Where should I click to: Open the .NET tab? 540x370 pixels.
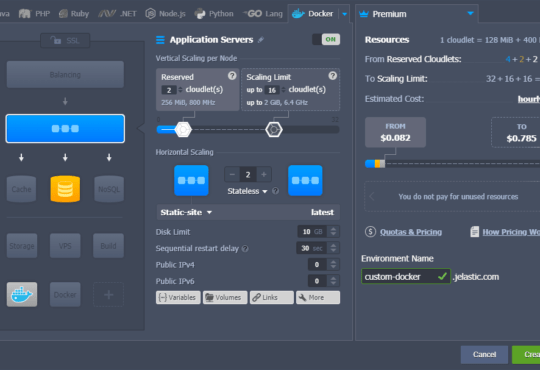117,14
